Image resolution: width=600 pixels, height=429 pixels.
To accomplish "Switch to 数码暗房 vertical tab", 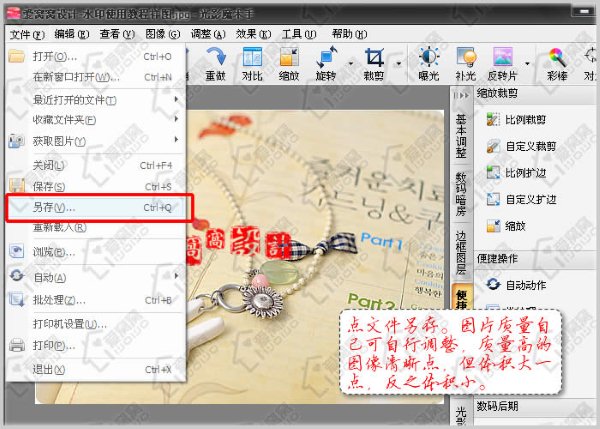I will click(x=461, y=194).
